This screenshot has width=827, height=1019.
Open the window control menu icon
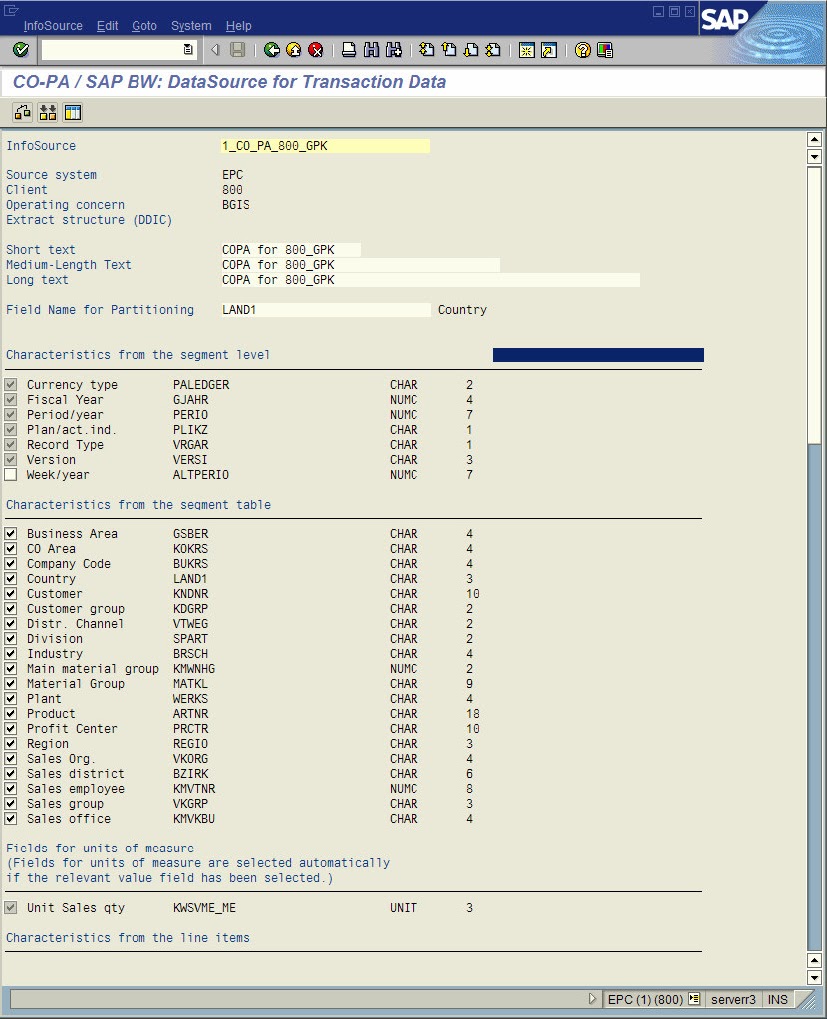tap(11, 10)
